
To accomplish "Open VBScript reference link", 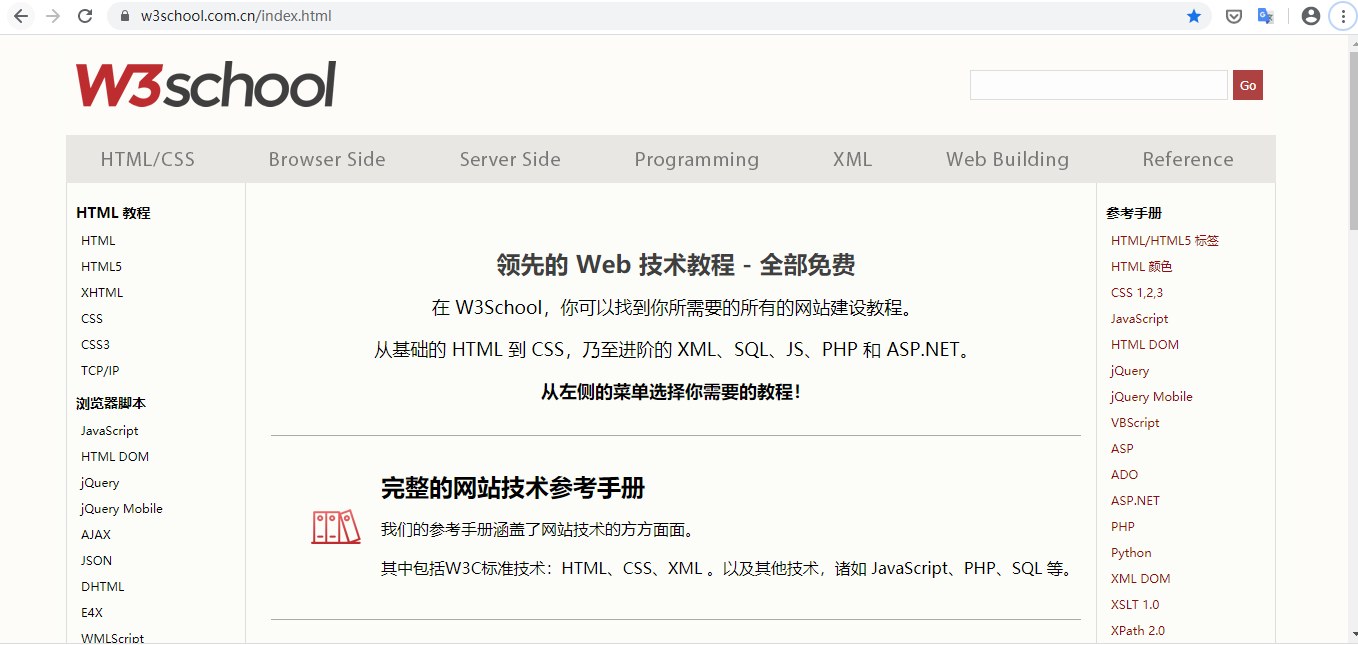I will point(1135,422).
